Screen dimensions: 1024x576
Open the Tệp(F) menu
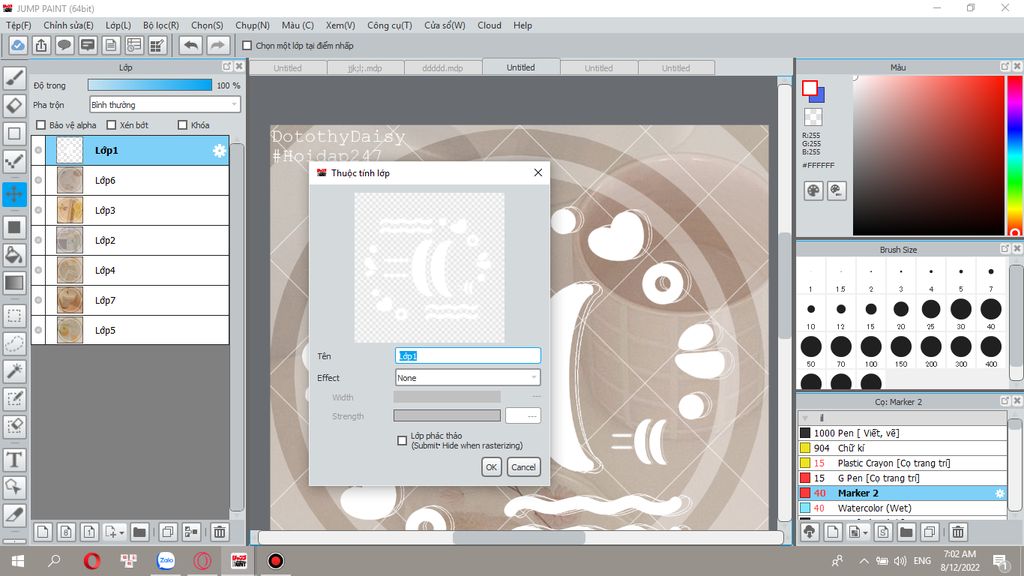point(19,25)
